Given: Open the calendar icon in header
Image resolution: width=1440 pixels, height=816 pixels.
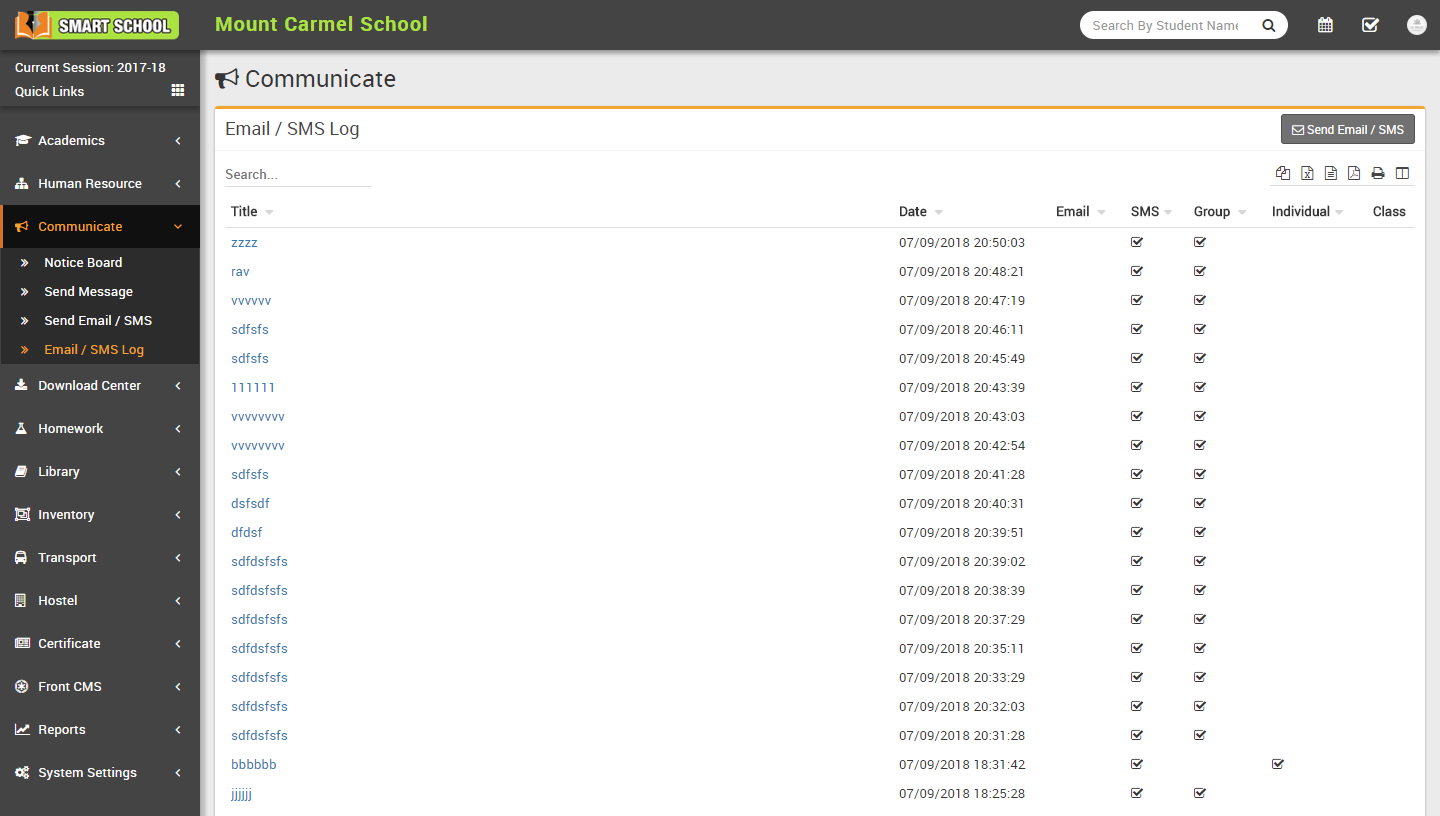Looking at the screenshot, I should 1325,25.
